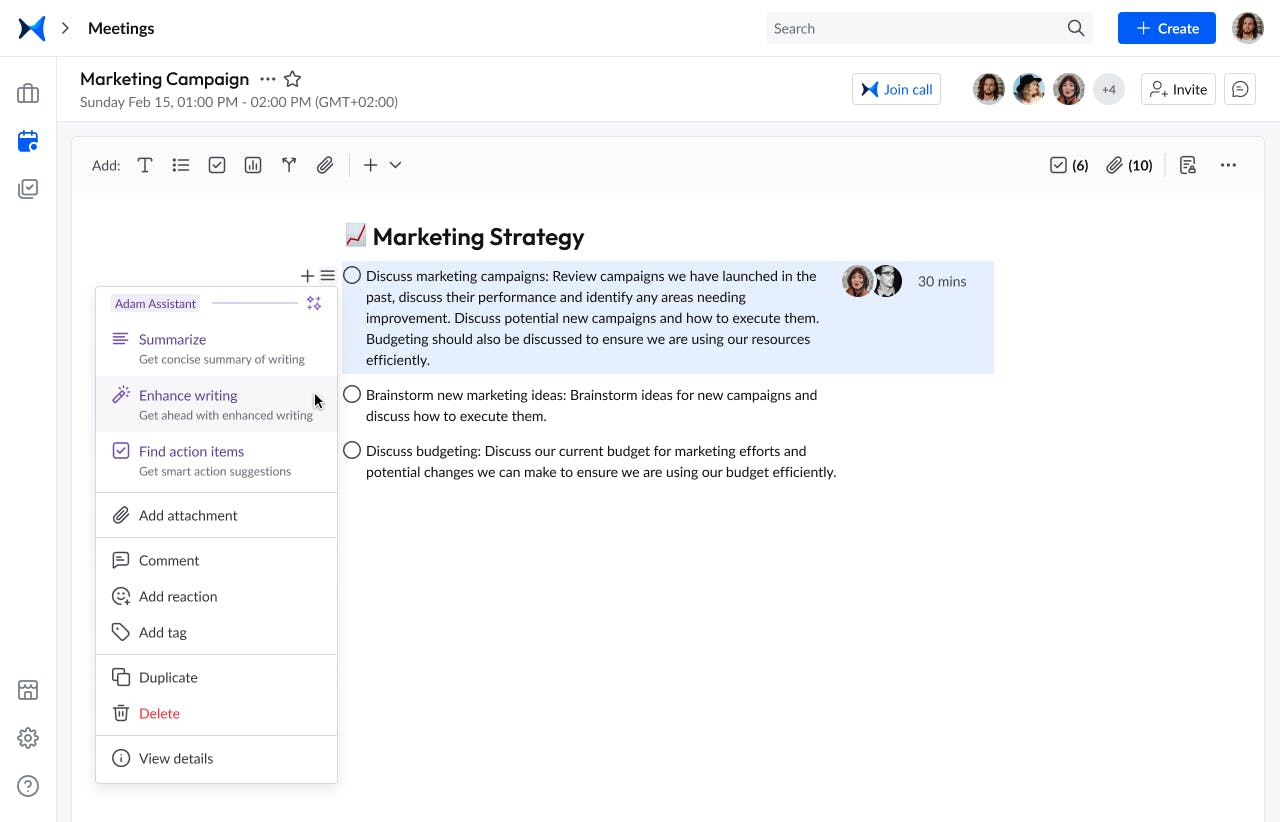
Task: Mark 'Discuss marketing campaigns' item as complete
Action: [352, 275]
